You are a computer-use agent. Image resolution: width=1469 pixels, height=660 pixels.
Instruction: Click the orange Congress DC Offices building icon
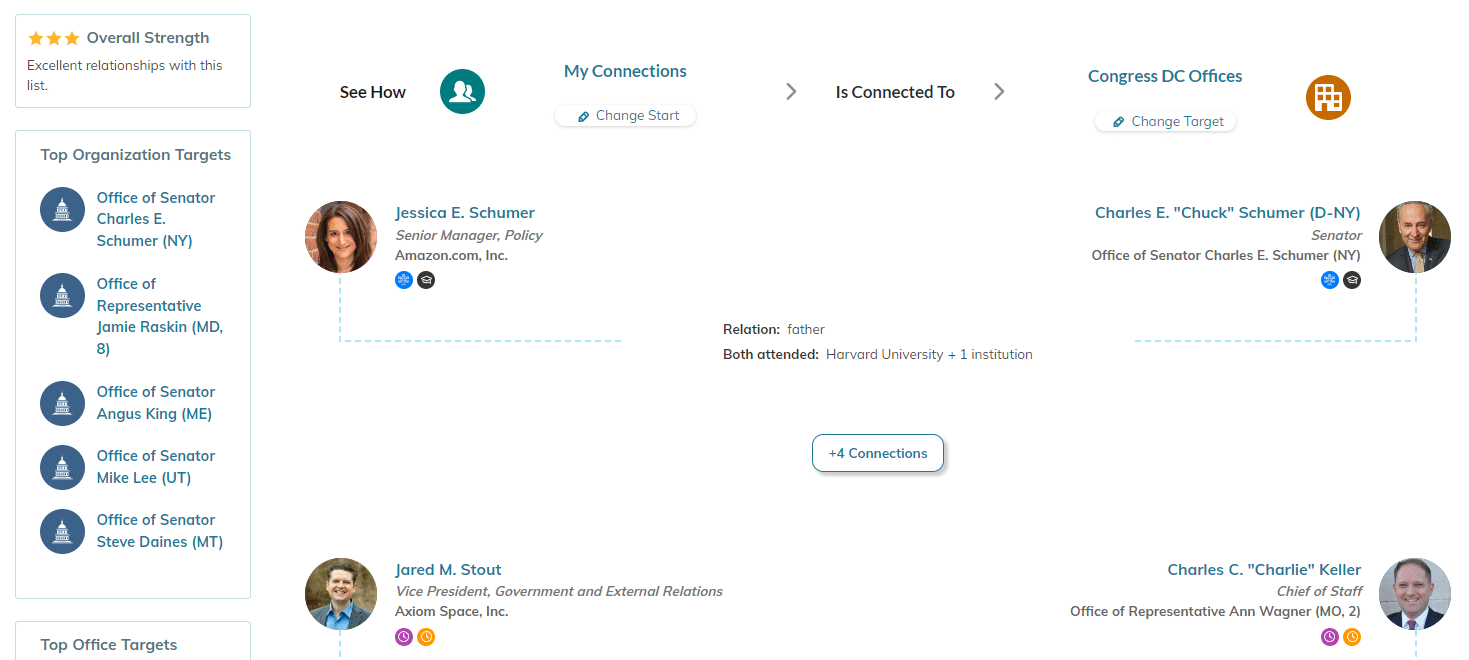click(x=1328, y=97)
